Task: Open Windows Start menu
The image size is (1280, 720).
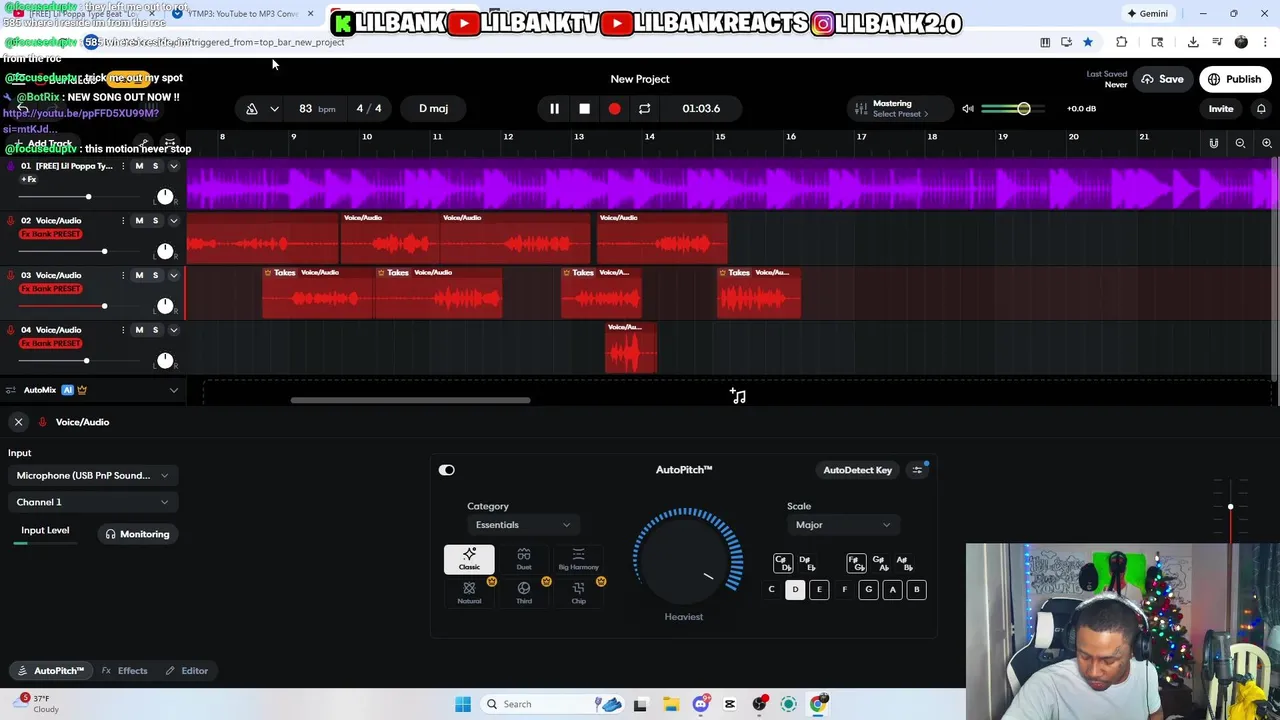Action: point(463,704)
